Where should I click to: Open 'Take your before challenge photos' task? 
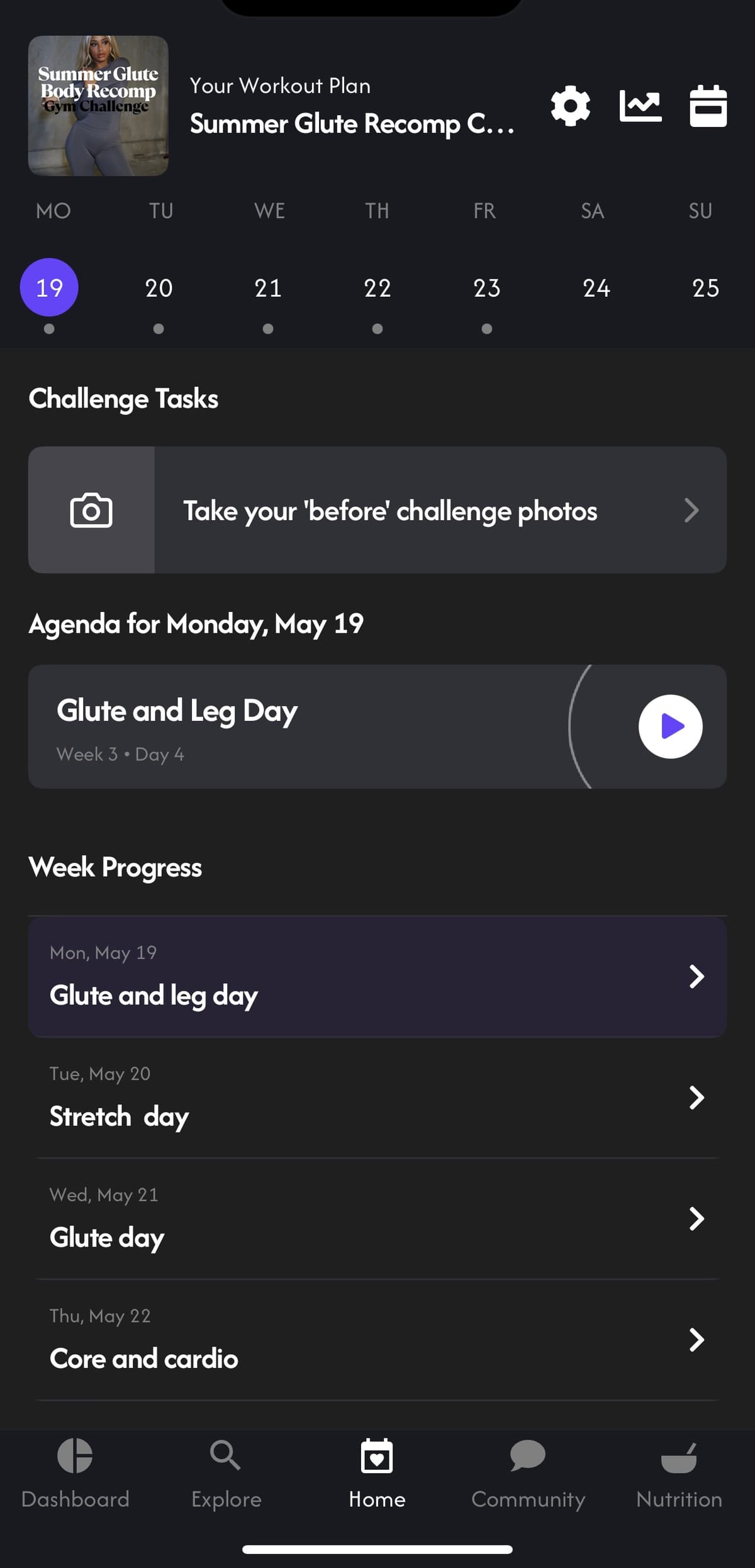[377, 510]
